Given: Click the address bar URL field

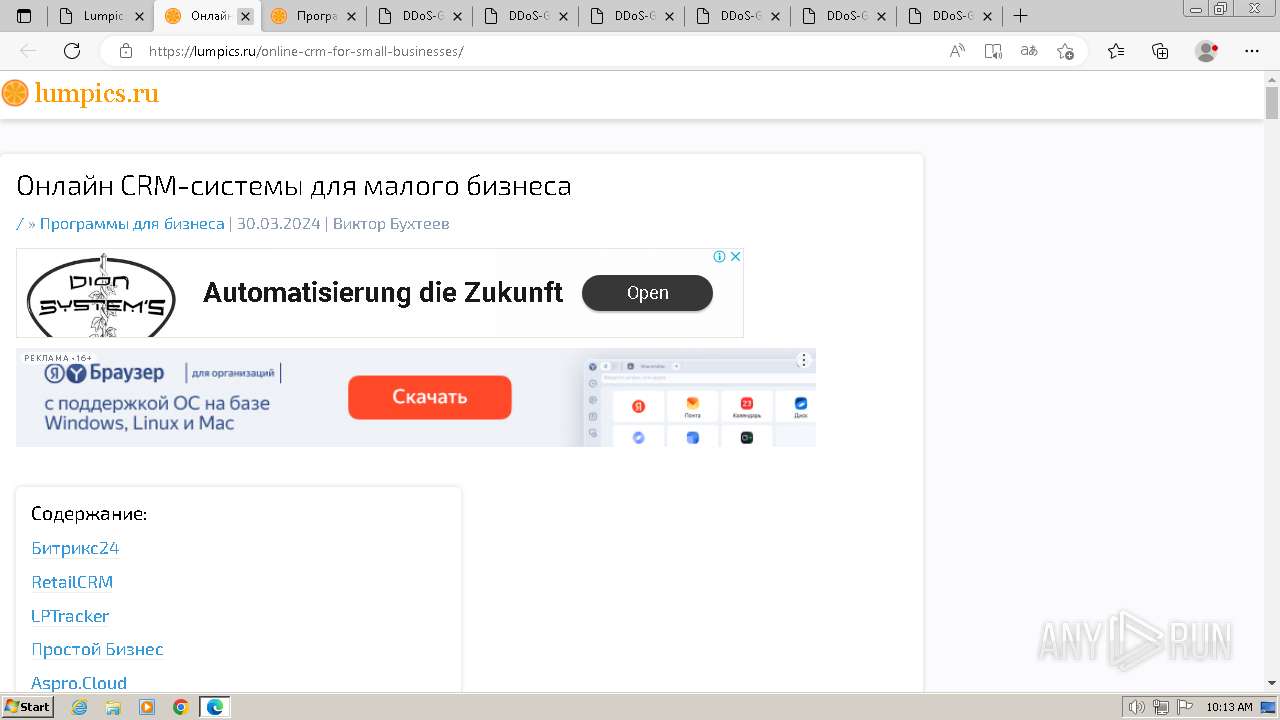Looking at the screenshot, I should [540, 51].
